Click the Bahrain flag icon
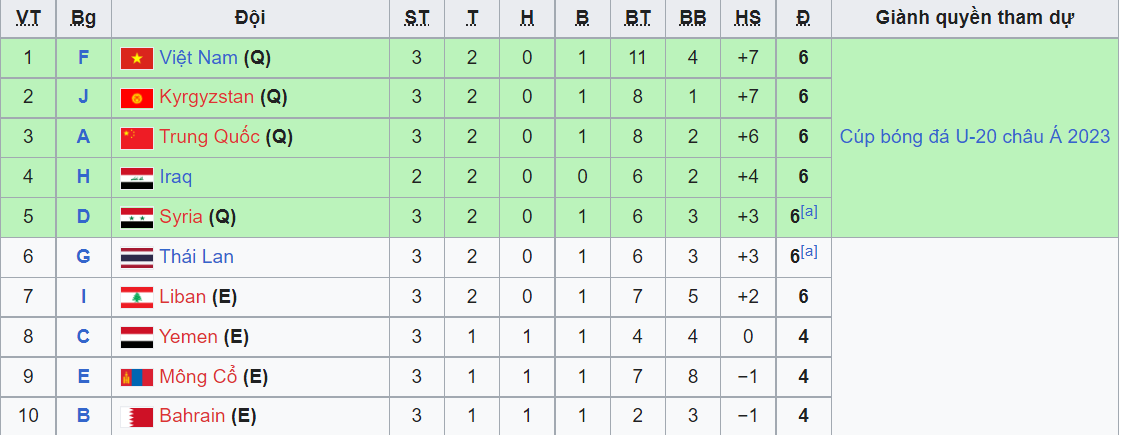The image size is (1121, 435). pyautogui.click(x=137, y=416)
